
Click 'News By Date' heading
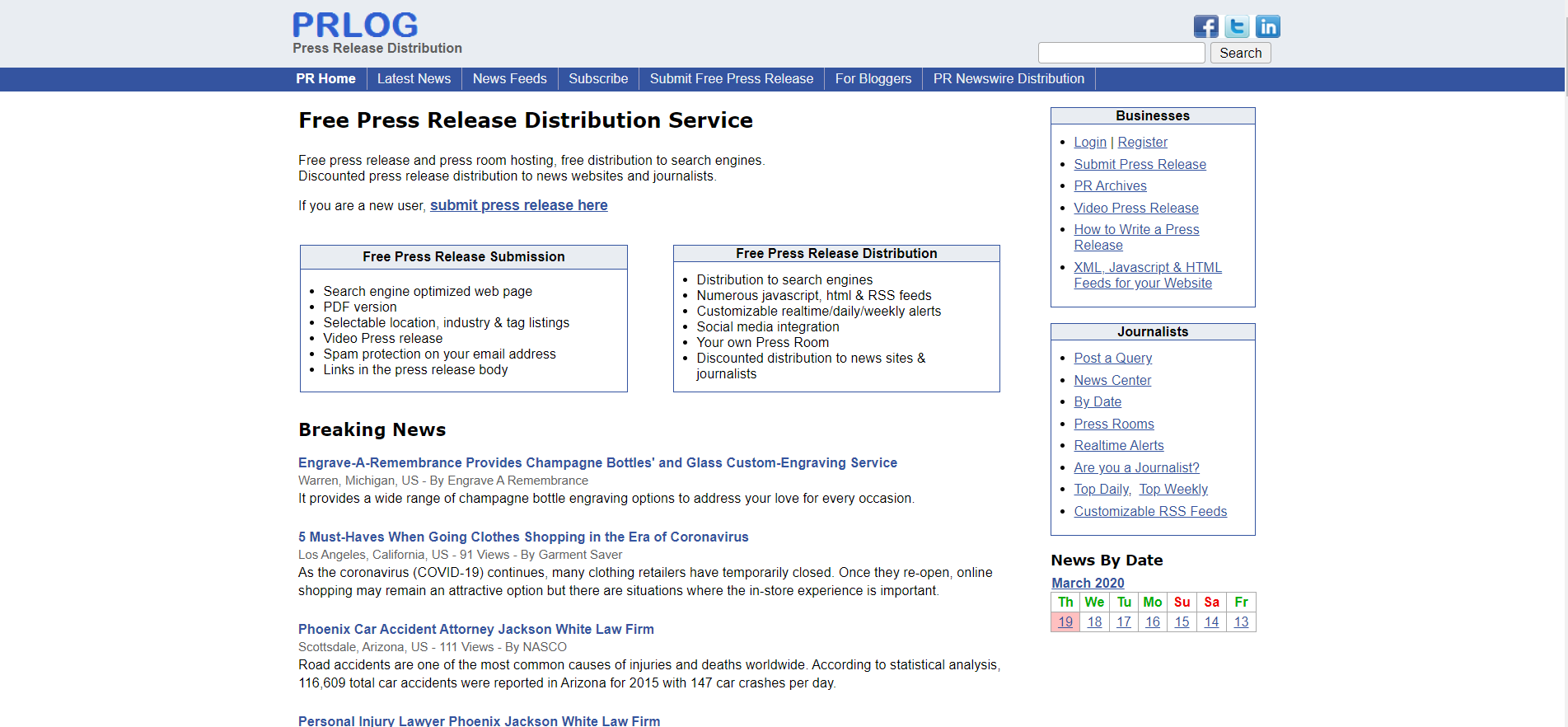pyautogui.click(x=1107, y=560)
